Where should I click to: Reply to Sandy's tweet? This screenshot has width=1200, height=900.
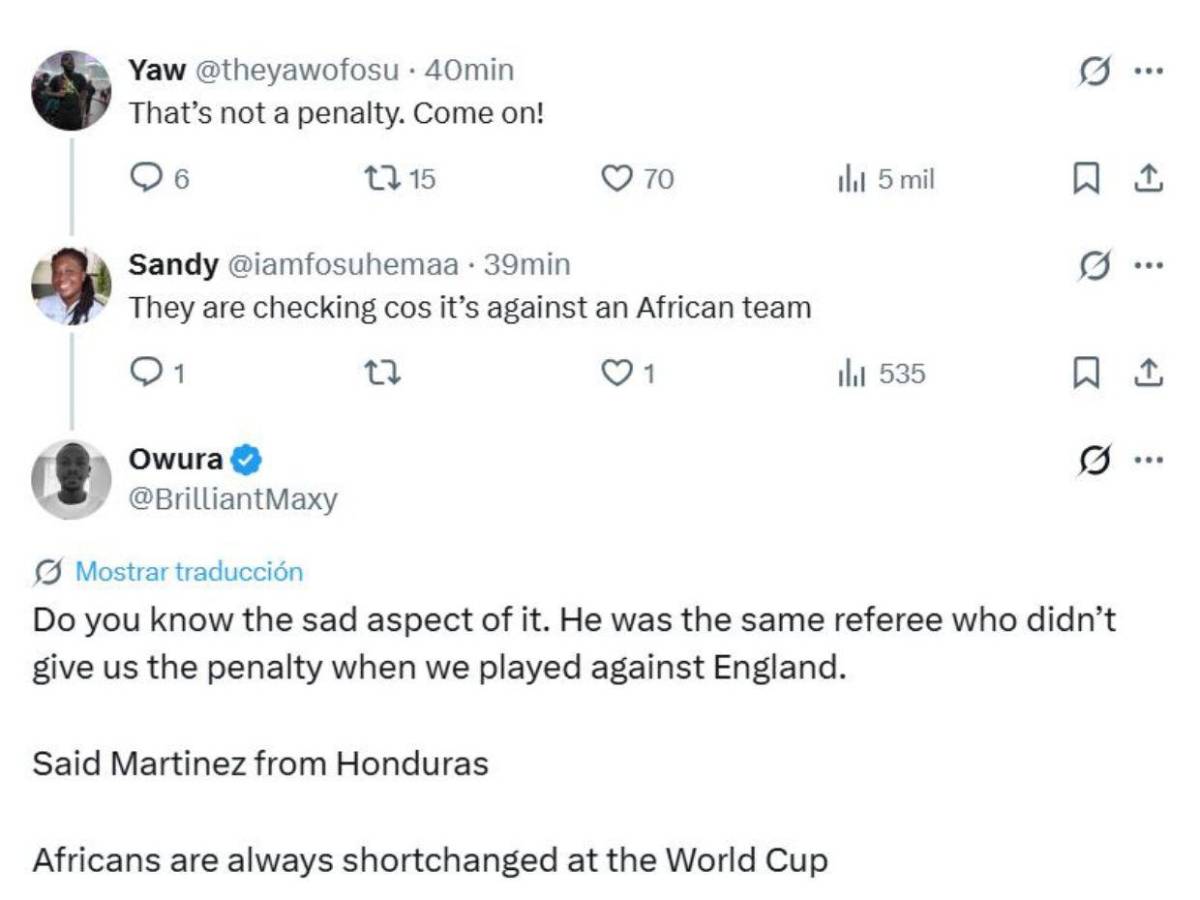pyautogui.click(x=159, y=374)
